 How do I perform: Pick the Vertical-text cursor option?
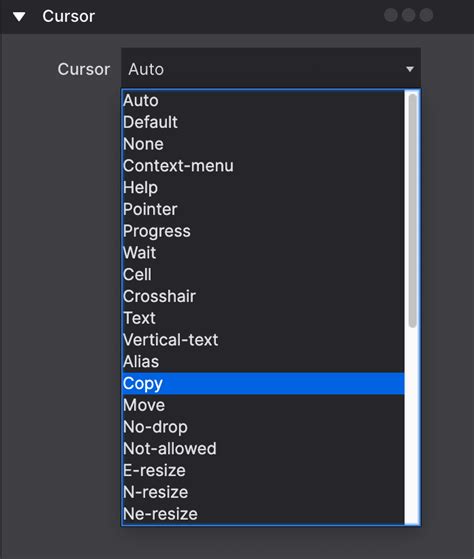coord(263,340)
